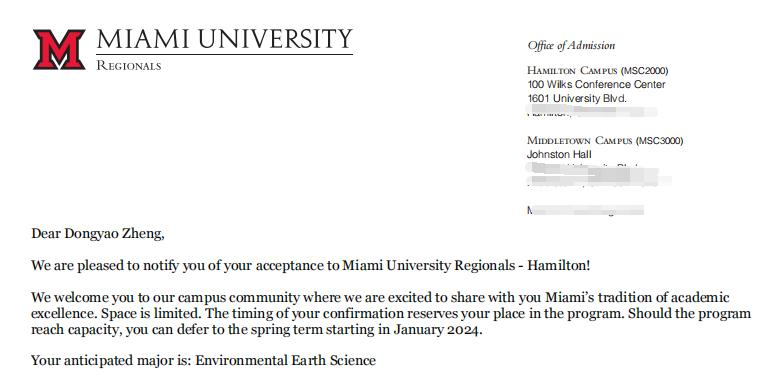This screenshot has width=778, height=377.
Task: Click the Johnston Hall address line
Action: (559, 155)
